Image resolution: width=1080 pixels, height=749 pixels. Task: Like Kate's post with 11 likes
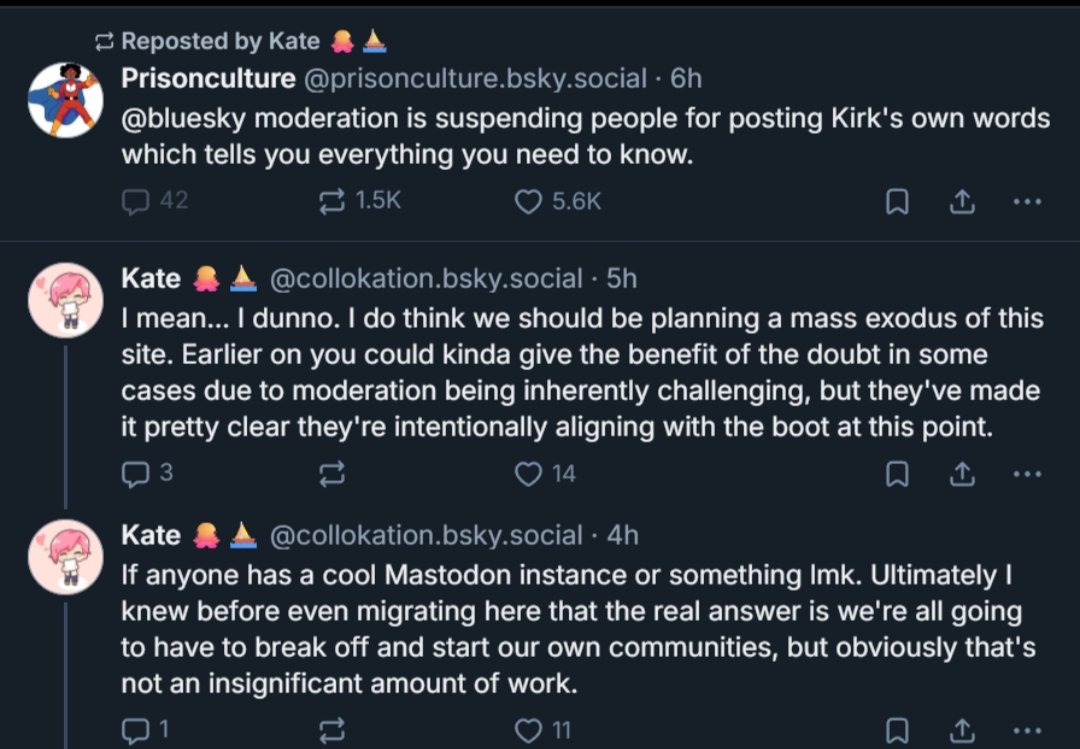(528, 731)
